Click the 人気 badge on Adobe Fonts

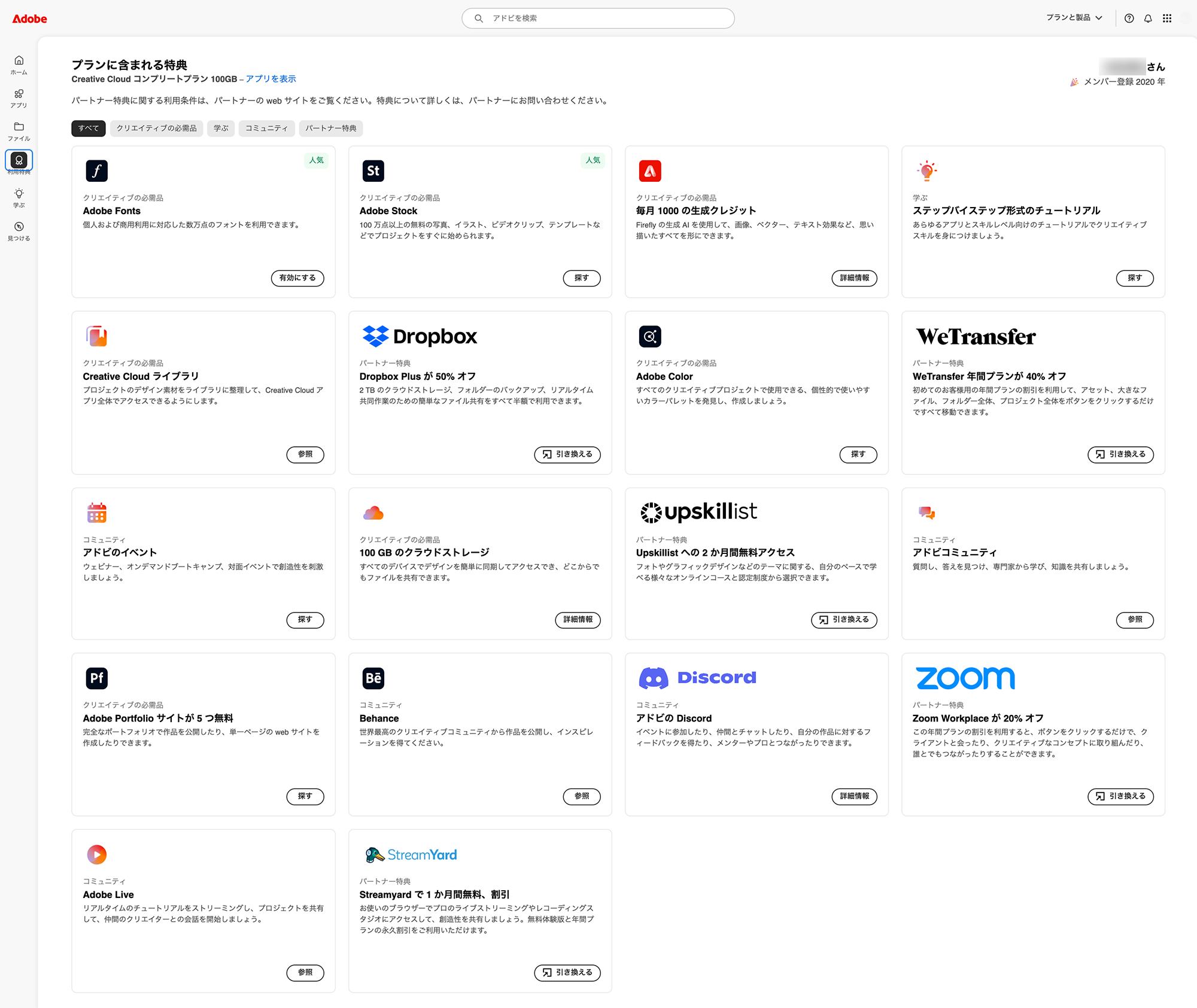[x=316, y=160]
